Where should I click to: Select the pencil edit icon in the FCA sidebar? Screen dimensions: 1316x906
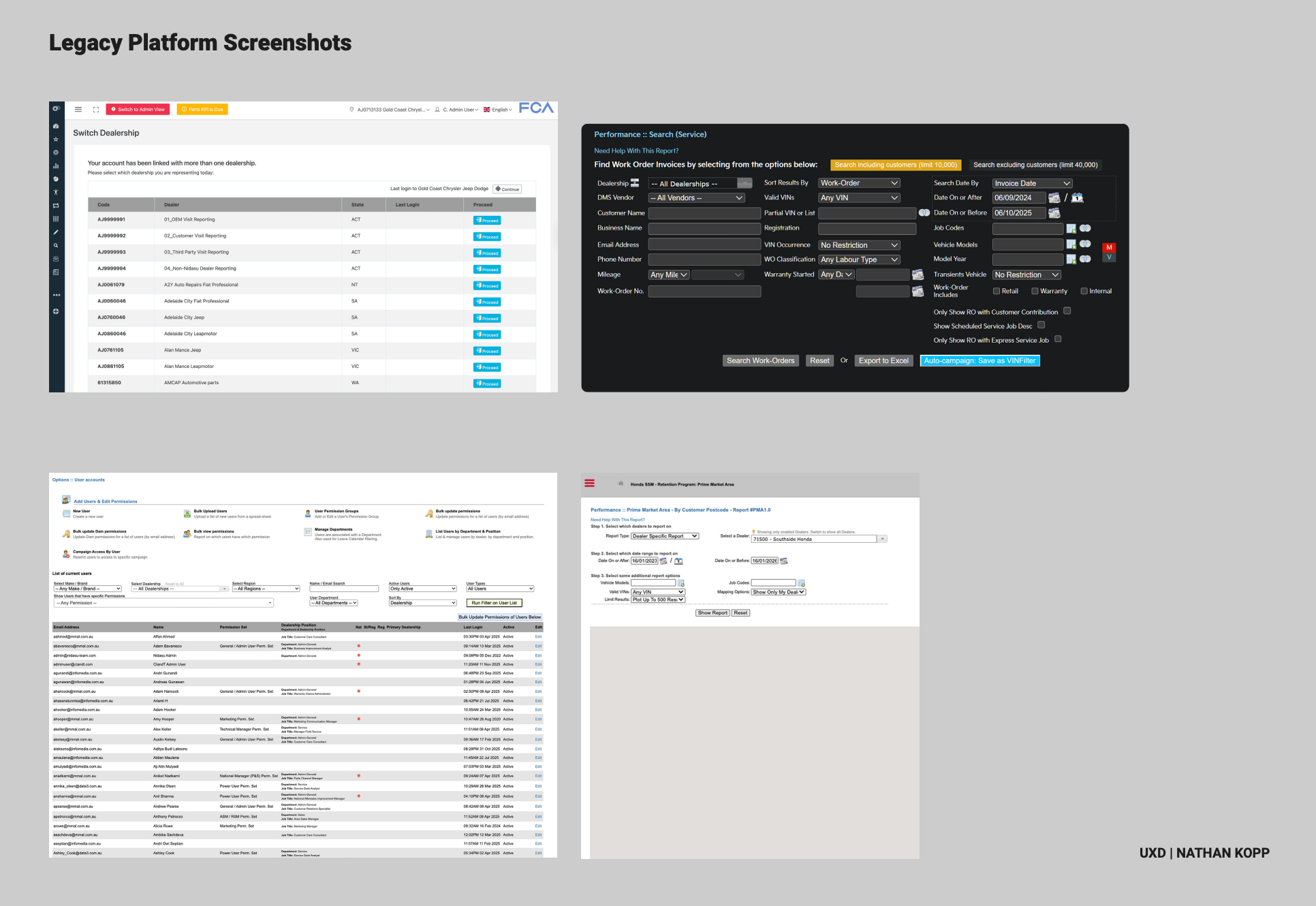click(x=56, y=232)
